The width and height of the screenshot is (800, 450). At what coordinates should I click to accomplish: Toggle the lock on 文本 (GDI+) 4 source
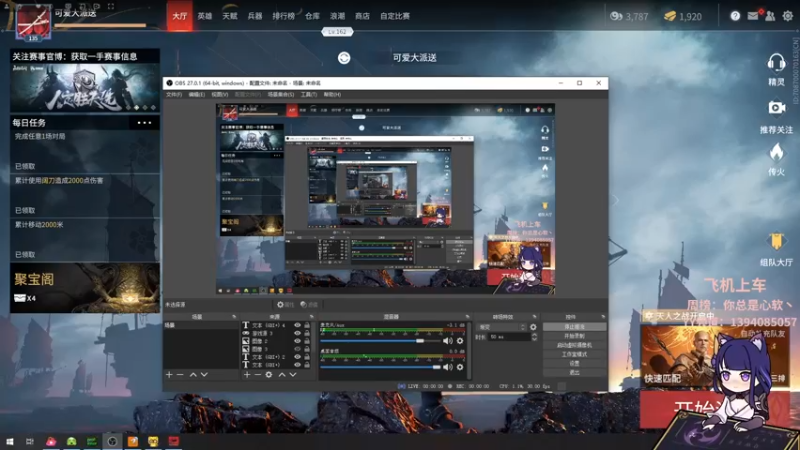click(x=307, y=325)
